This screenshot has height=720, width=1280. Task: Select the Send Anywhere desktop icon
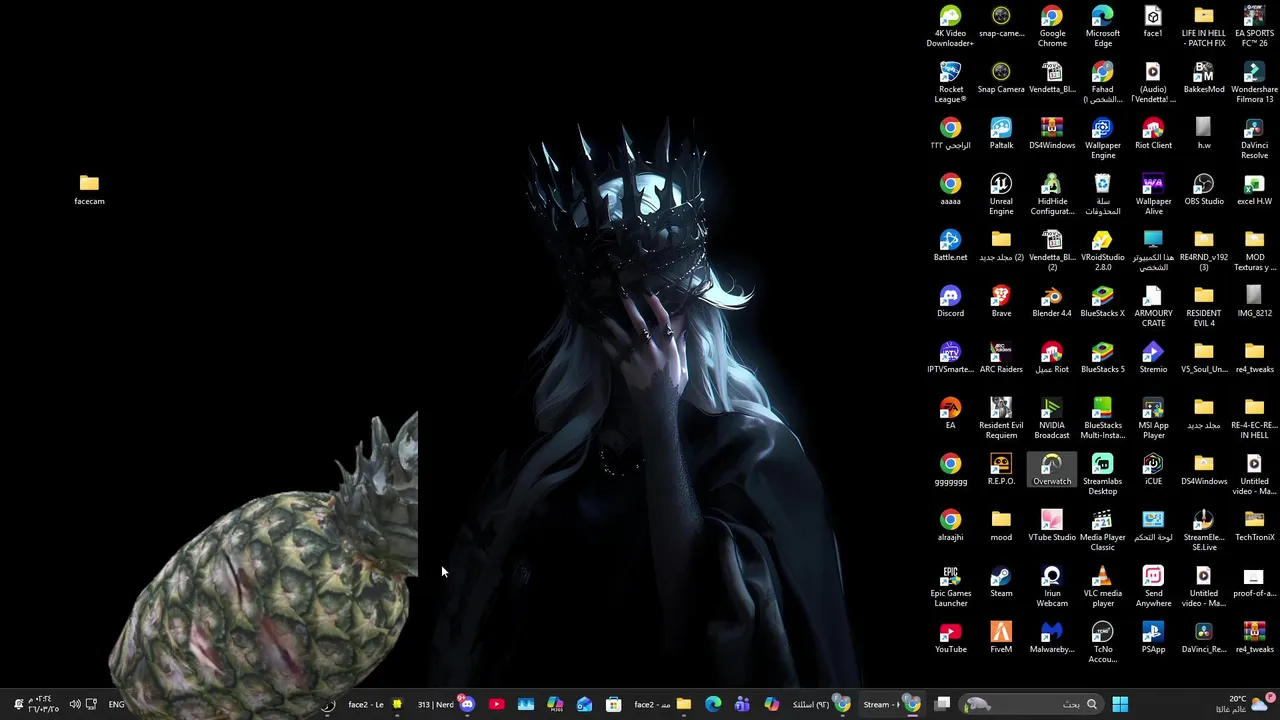tap(1153, 586)
